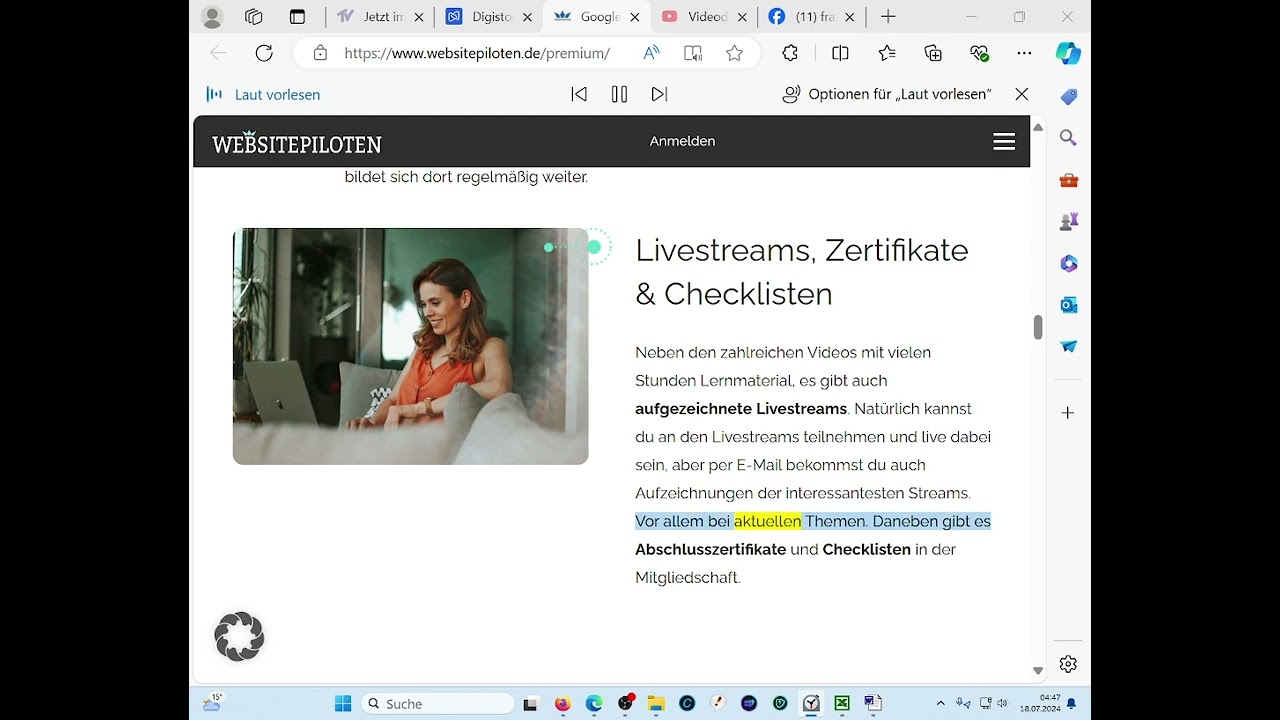Click the taskbar Suche search box
1280x720 pixels.
(x=437, y=703)
